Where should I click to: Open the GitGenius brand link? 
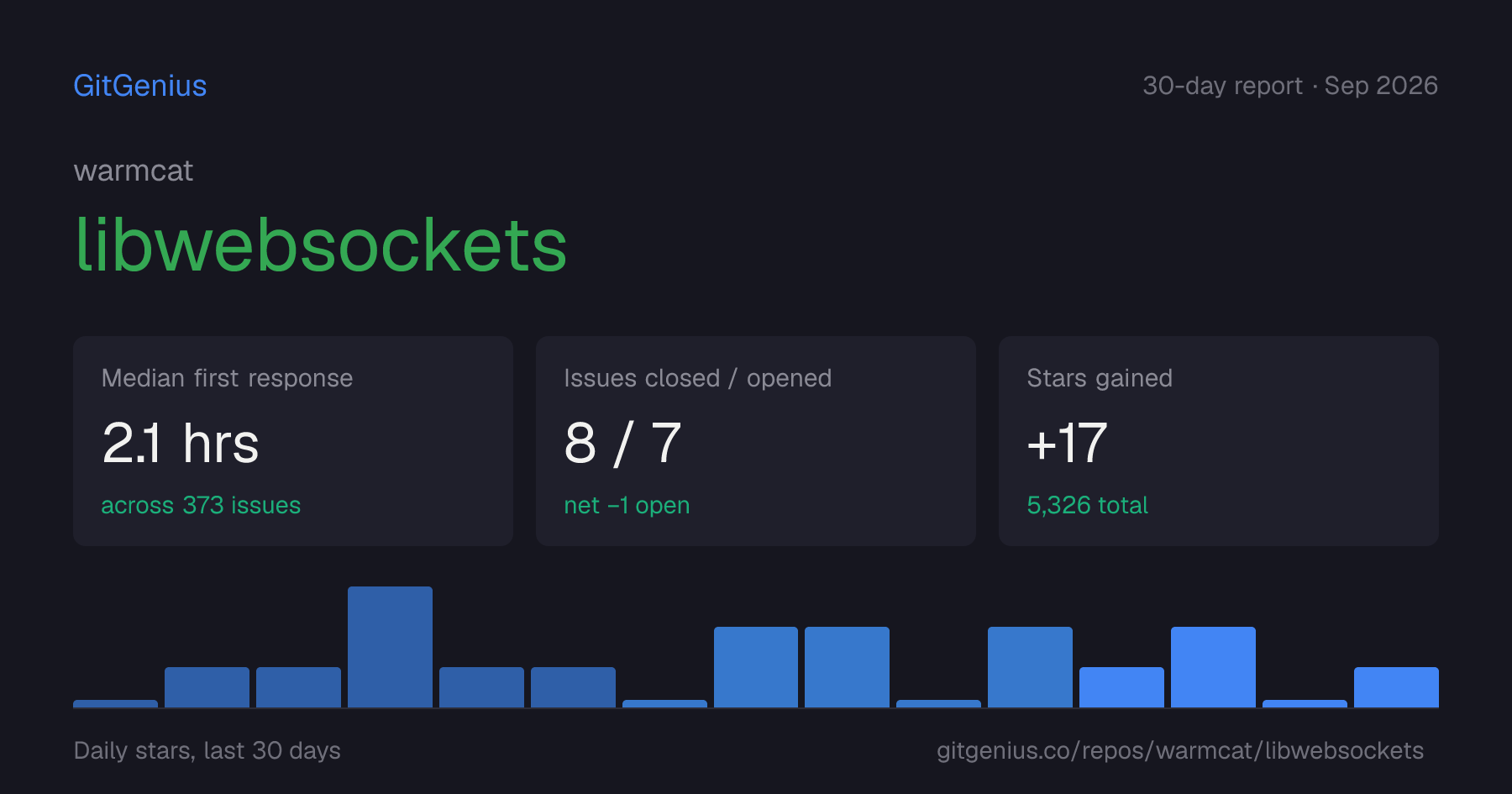[139, 86]
